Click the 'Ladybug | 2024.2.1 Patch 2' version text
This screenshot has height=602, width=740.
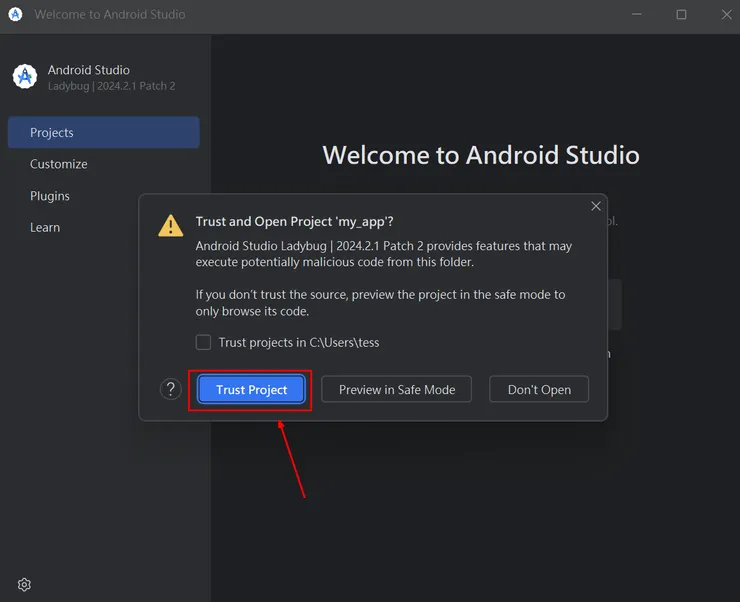point(111,86)
